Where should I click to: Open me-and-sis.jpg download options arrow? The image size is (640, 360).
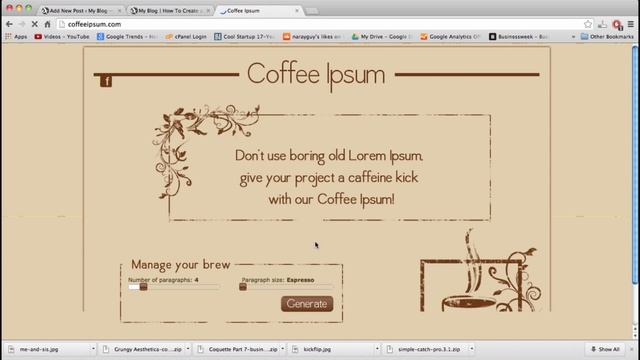93,349
